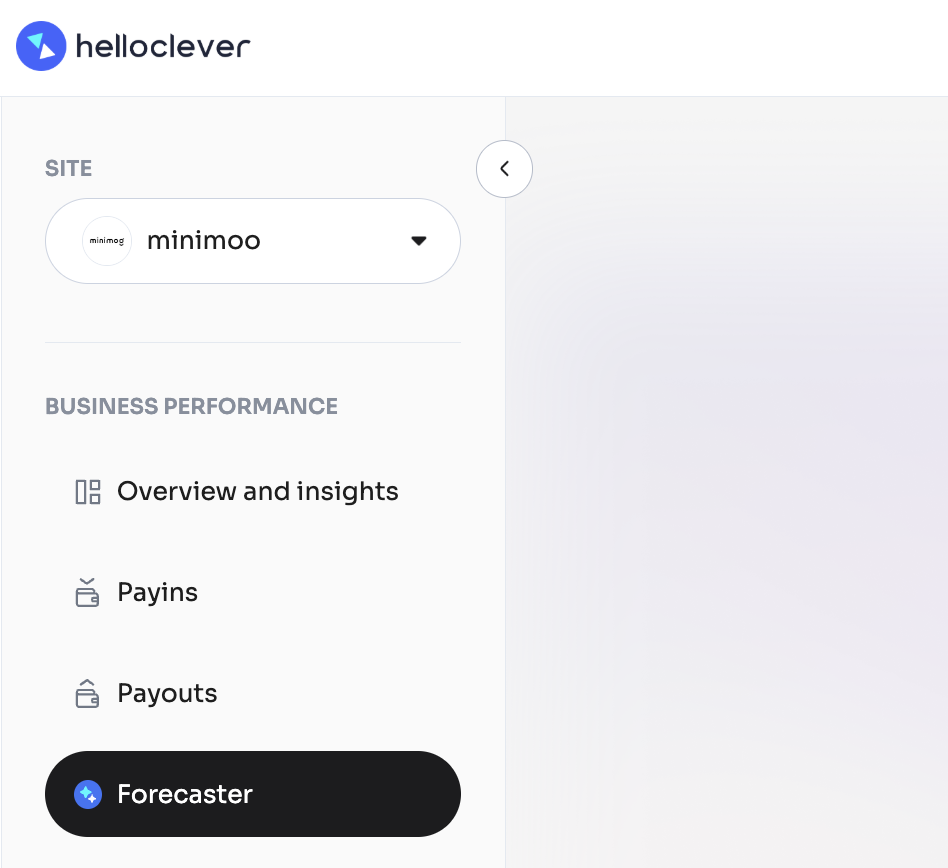Click the SITE section label
Viewport: 948px width, 868px height.
click(x=68, y=168)
